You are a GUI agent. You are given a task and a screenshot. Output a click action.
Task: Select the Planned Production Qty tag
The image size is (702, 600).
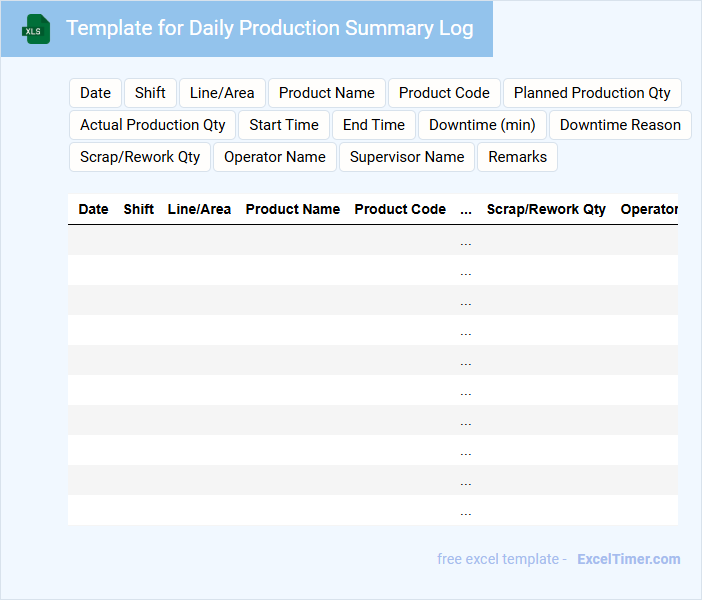592,93
